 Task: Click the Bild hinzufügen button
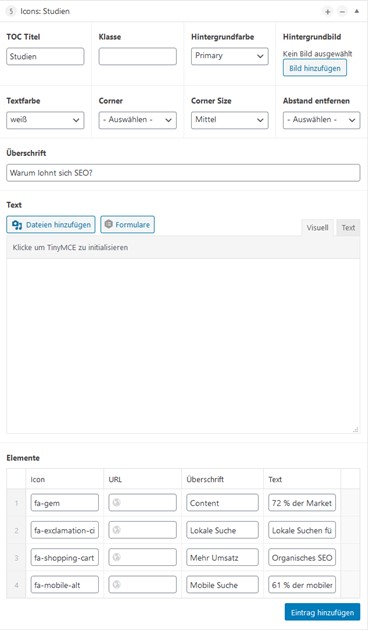[x=315, y=68]
